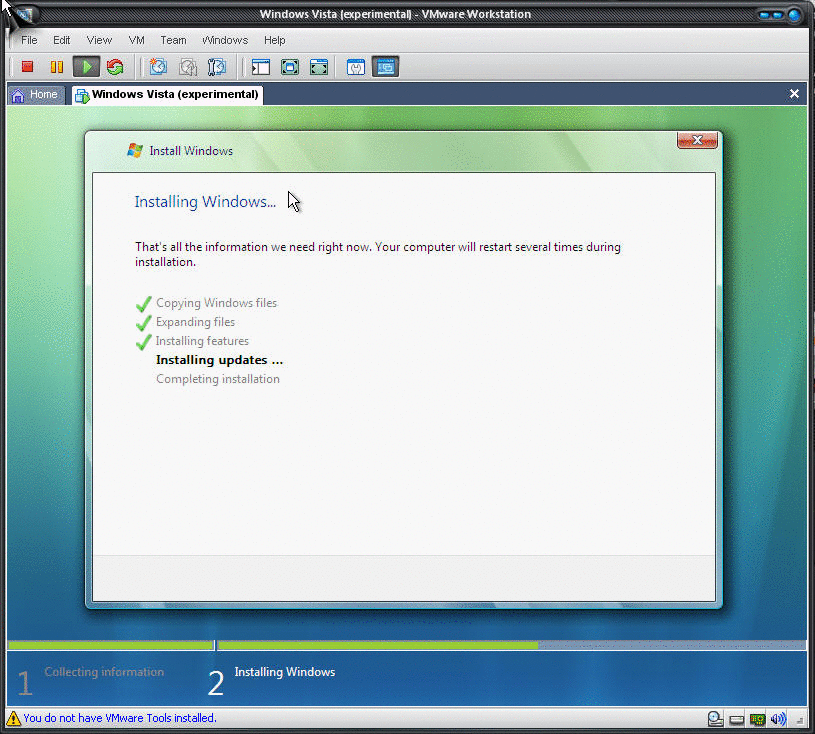Click the hard disk status bar icon
The width and height of the screenshot is (815, 734).
point(716,719)
